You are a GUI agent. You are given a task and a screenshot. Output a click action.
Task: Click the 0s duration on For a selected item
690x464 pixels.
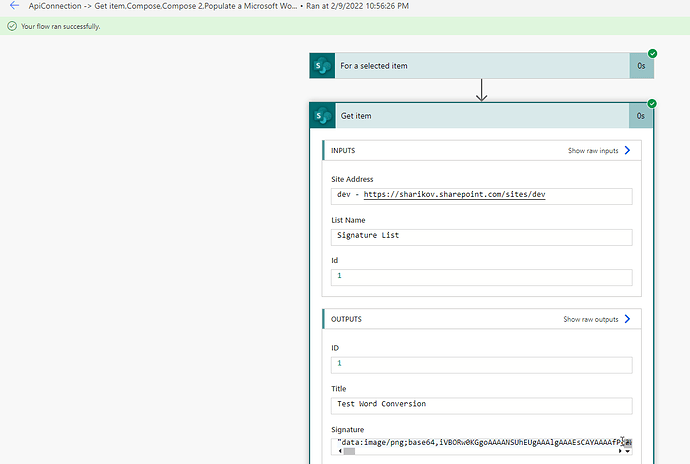click(x=641, y=66)
